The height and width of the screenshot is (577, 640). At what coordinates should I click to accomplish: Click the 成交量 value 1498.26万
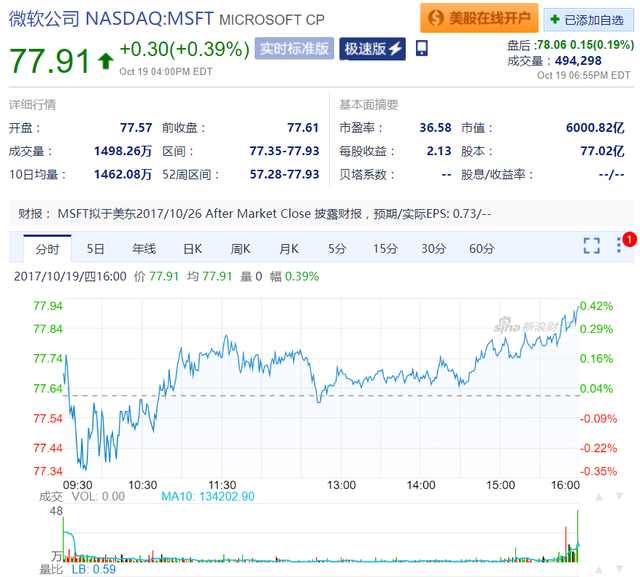tap(123, 151)
